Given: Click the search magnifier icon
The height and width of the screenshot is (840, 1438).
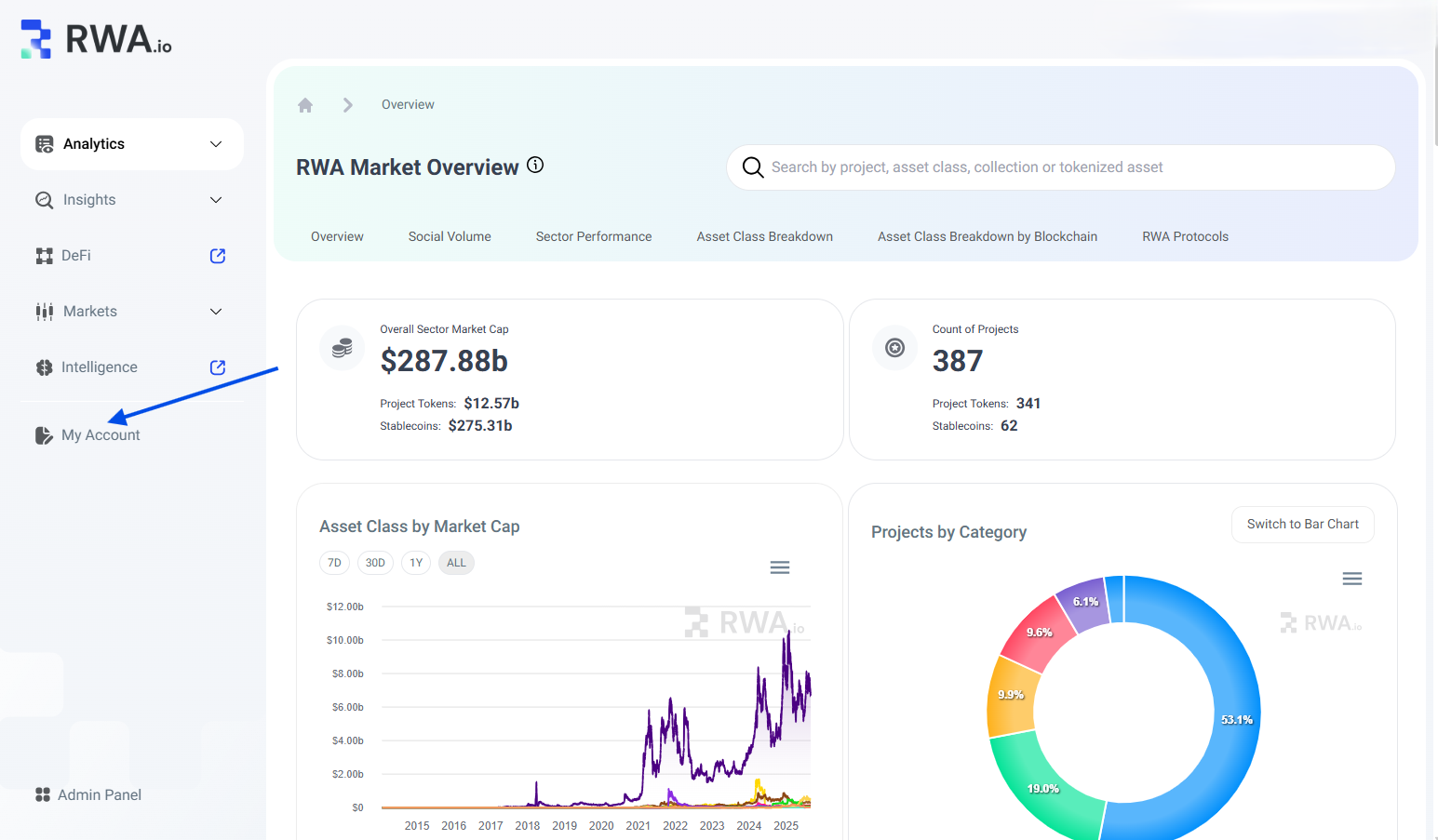Looking at the screenshot, I should pos(753,167).
